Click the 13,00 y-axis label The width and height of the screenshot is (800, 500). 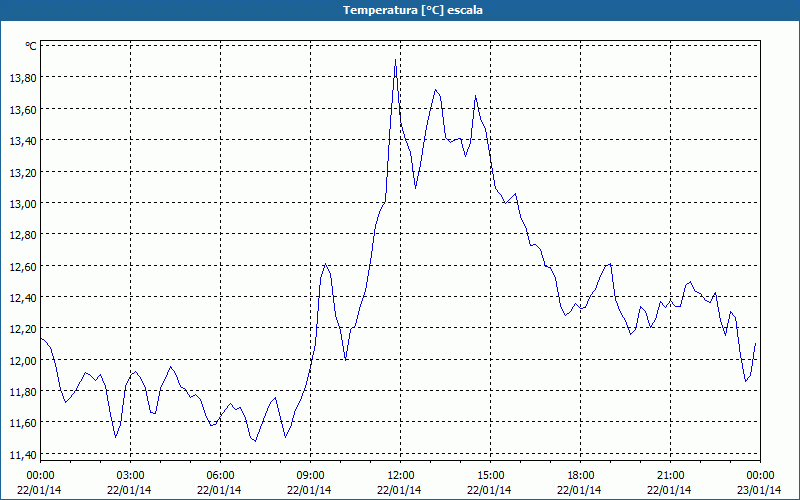[x=22, y=204]
